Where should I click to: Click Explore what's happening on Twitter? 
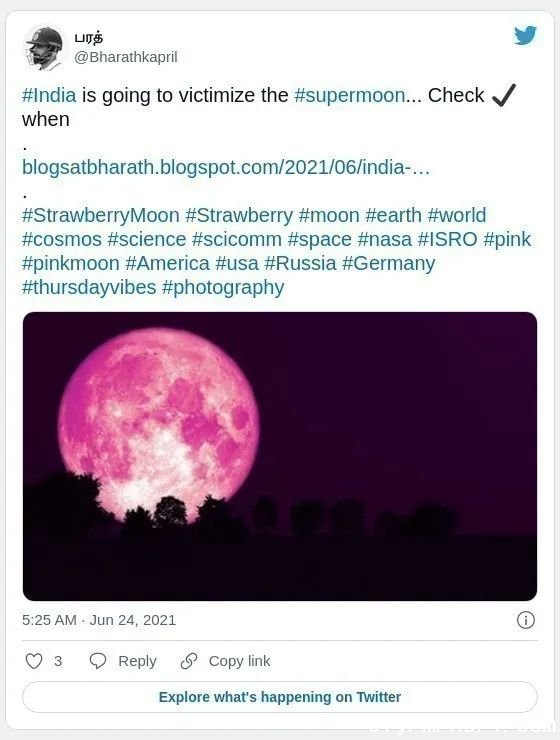tap(280, 697)
